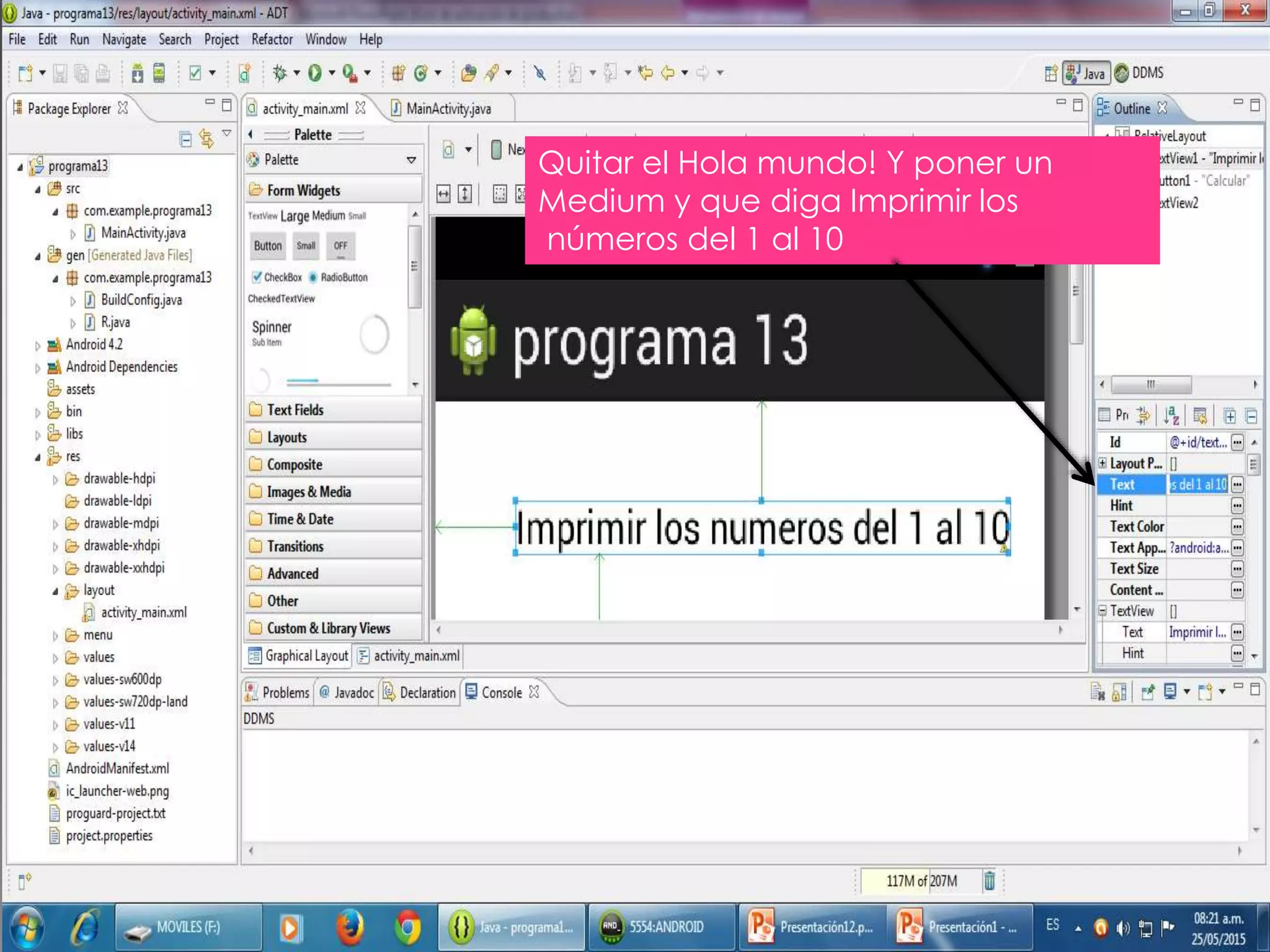Open the Text Fields palette category
1270x952 pixels.
(295, 410)
